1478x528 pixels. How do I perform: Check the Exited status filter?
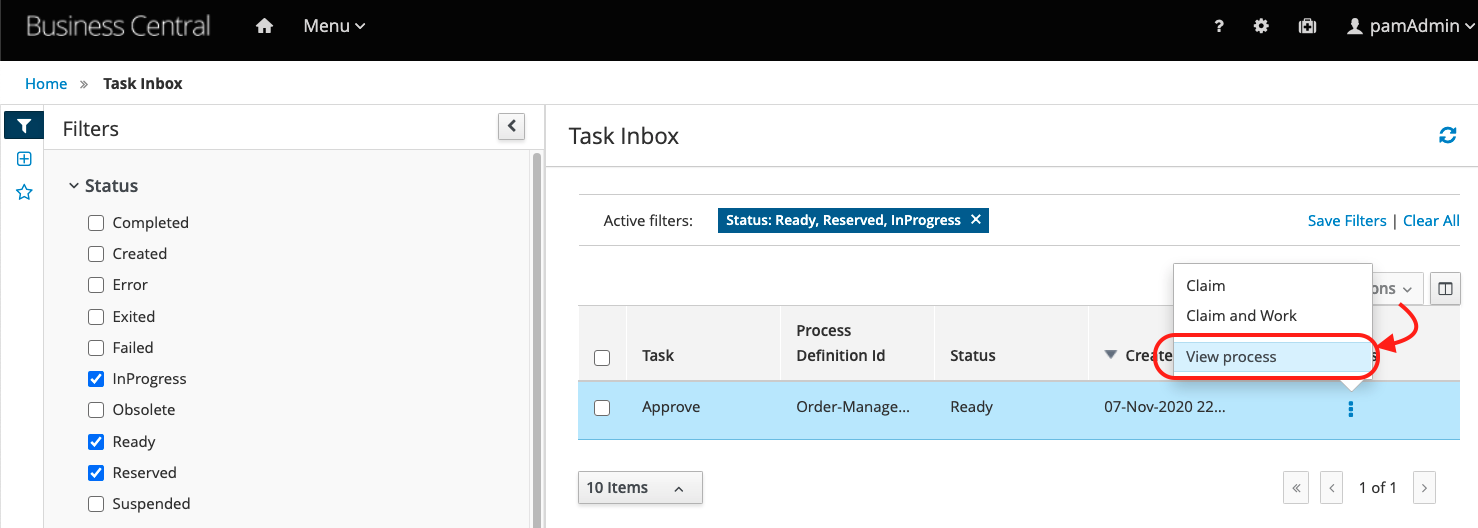(96, 317)
